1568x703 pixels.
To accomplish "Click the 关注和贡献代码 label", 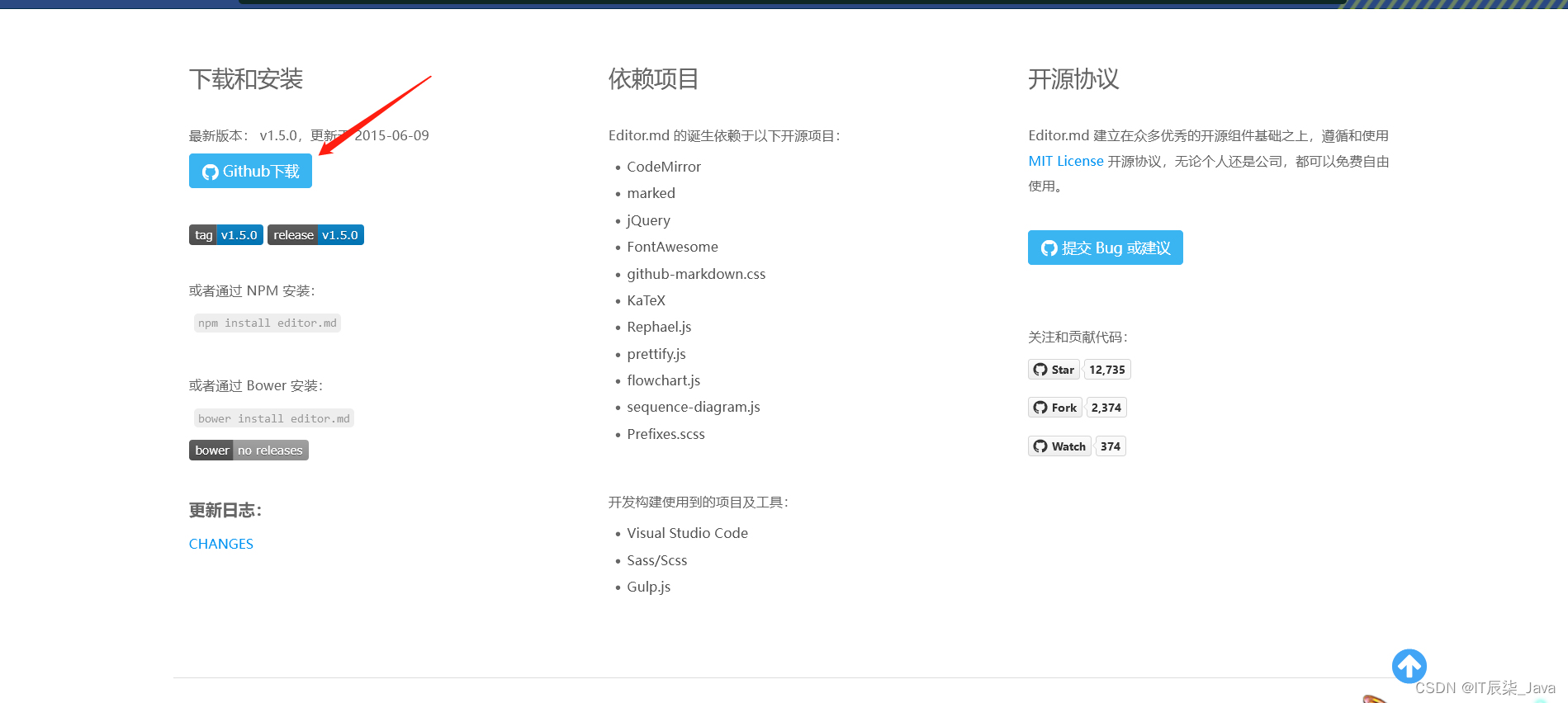I will [x=1078, y=337].
